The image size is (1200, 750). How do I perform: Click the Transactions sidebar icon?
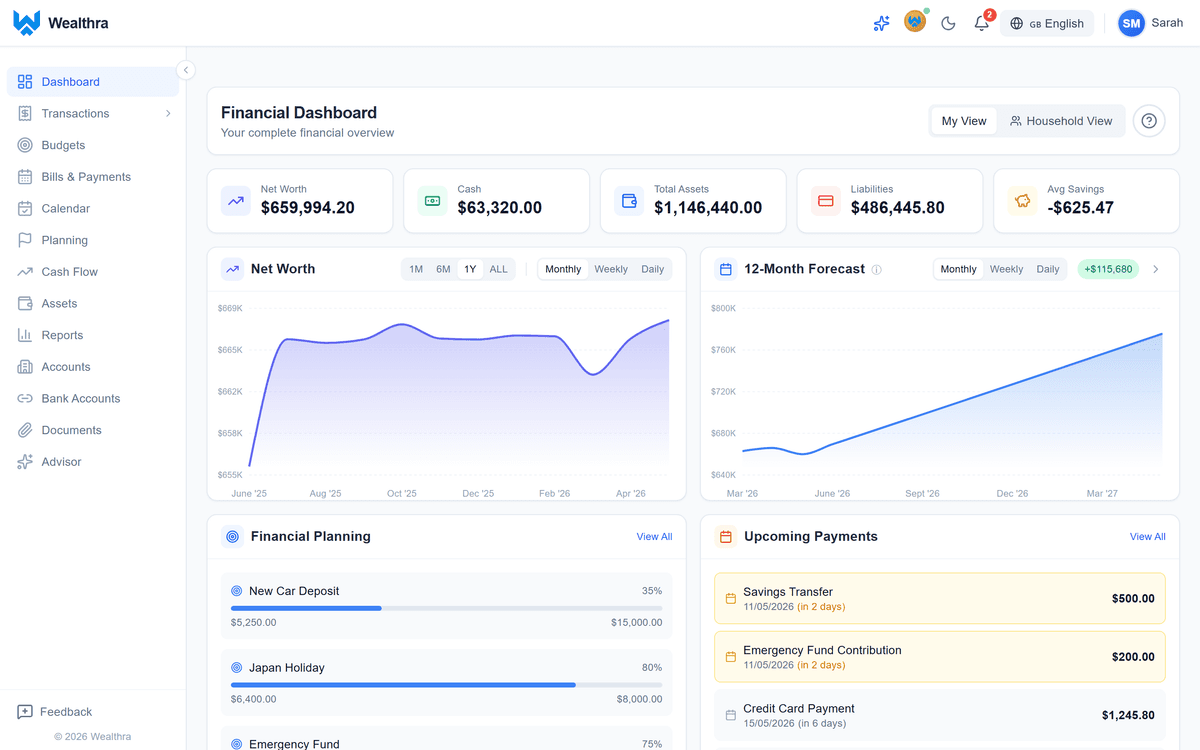coord(25,114)
